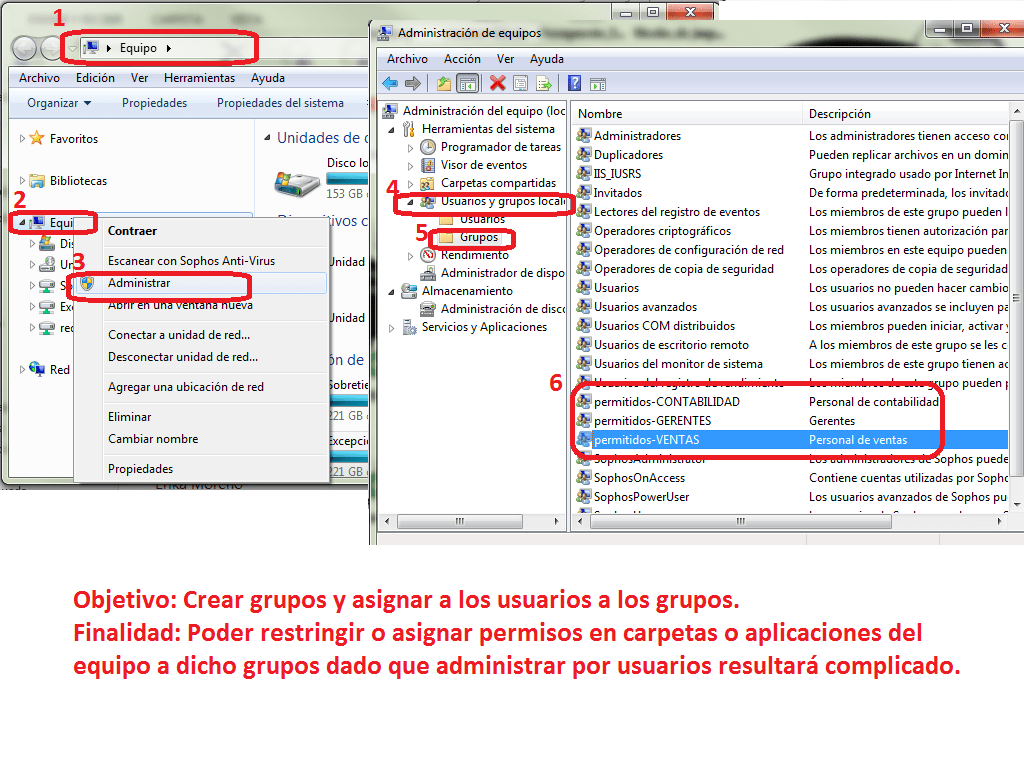
Task: Click the red delete X toolbar icon
Action: (496, 83)
